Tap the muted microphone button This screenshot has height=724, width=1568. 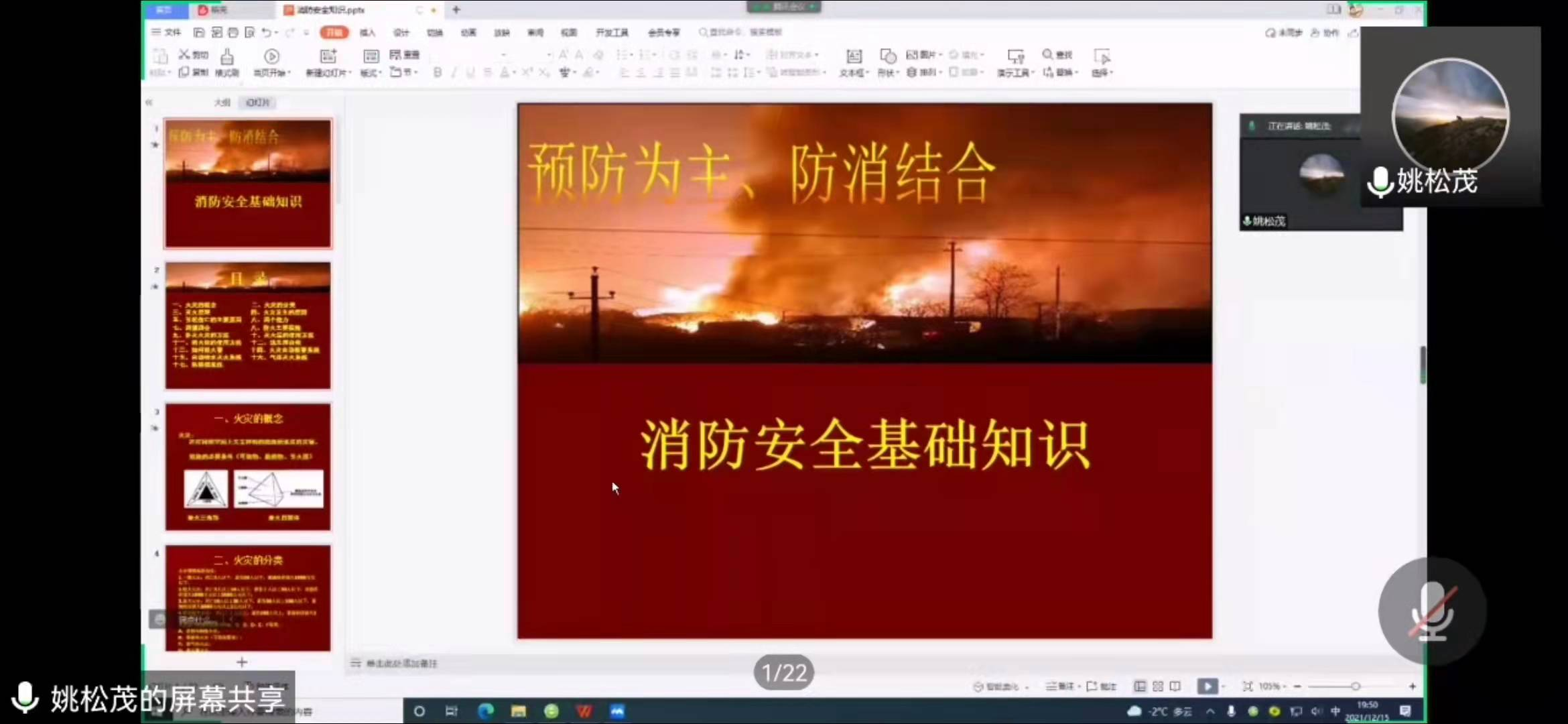coord(1432,611)
